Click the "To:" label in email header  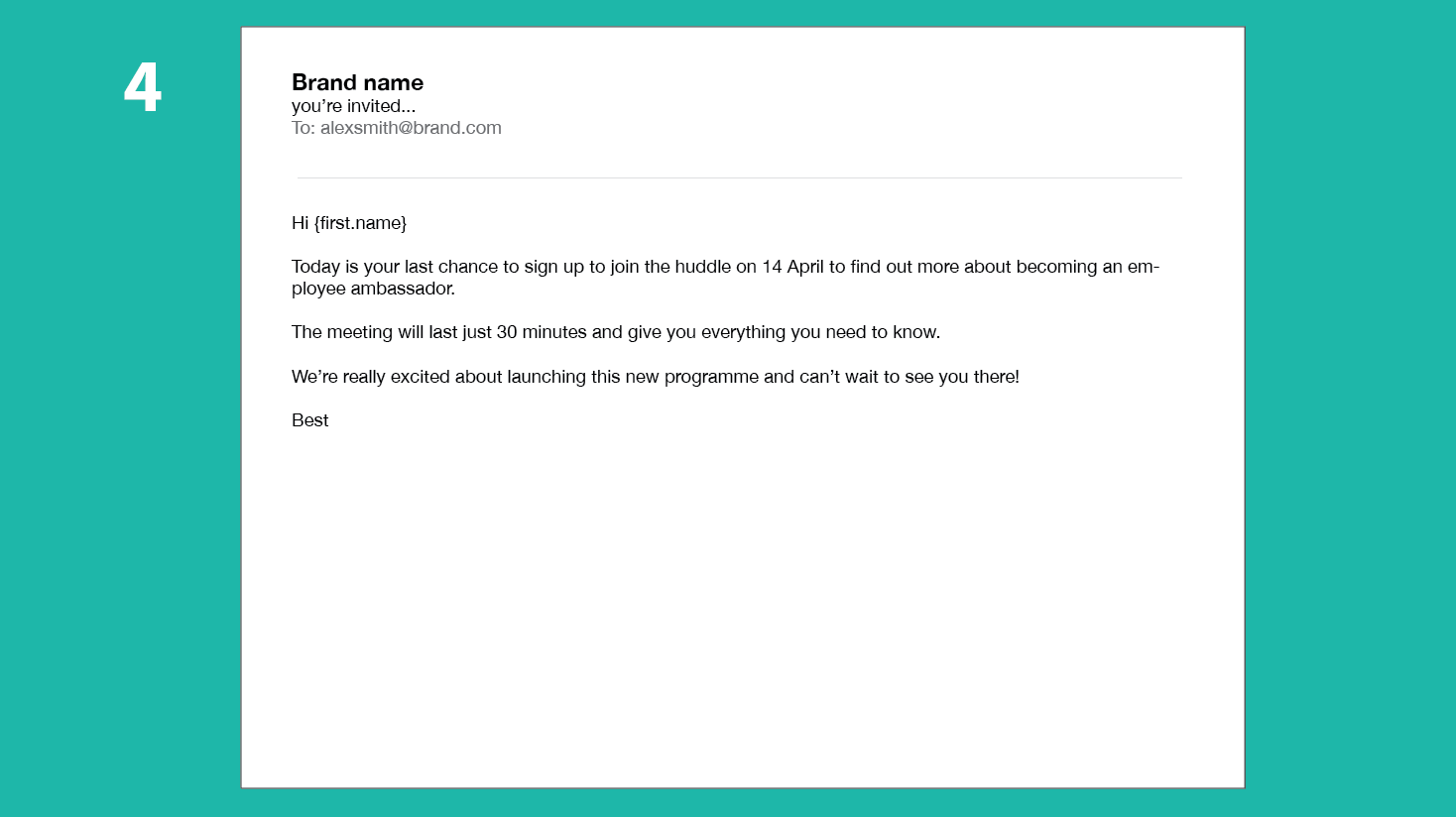pos(303,128)
